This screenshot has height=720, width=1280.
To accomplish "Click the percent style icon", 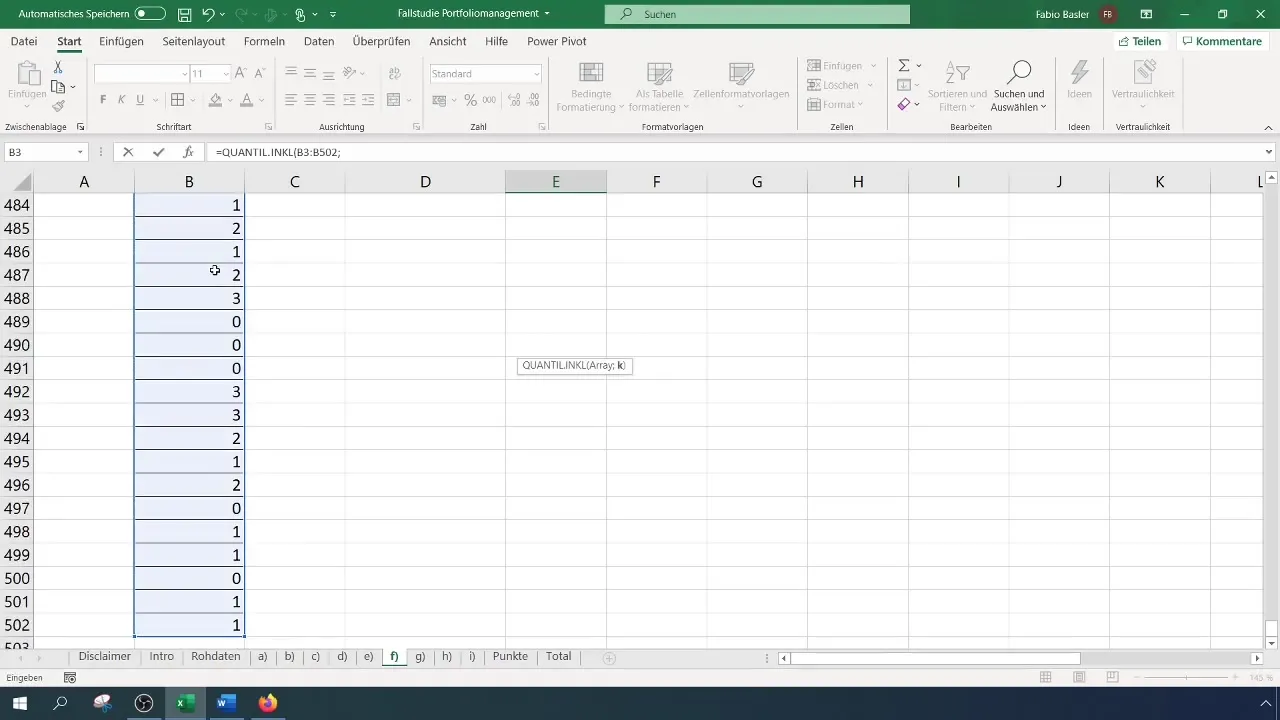I will pyautogui.click(x=470, y=100).
